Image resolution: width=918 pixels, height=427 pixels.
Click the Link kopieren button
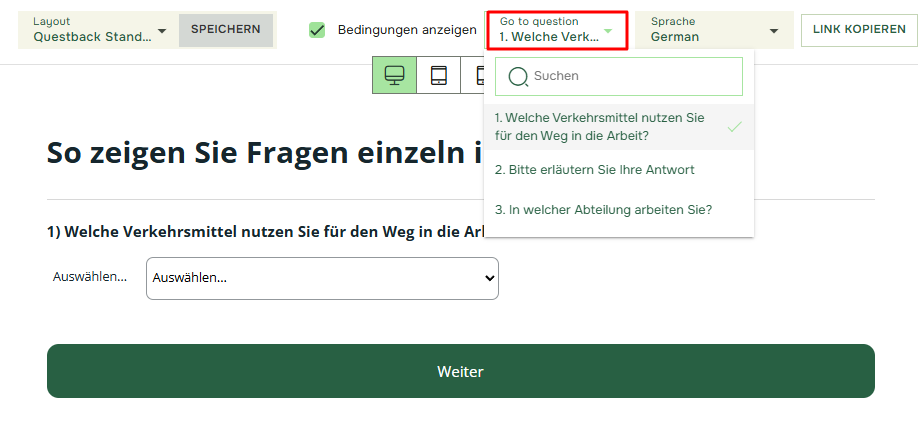859,30
